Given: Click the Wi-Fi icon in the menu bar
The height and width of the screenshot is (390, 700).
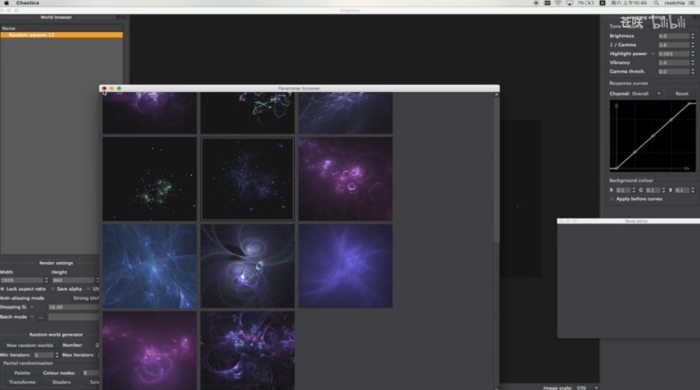Looking at the screenshot, I should coord(558,3).
